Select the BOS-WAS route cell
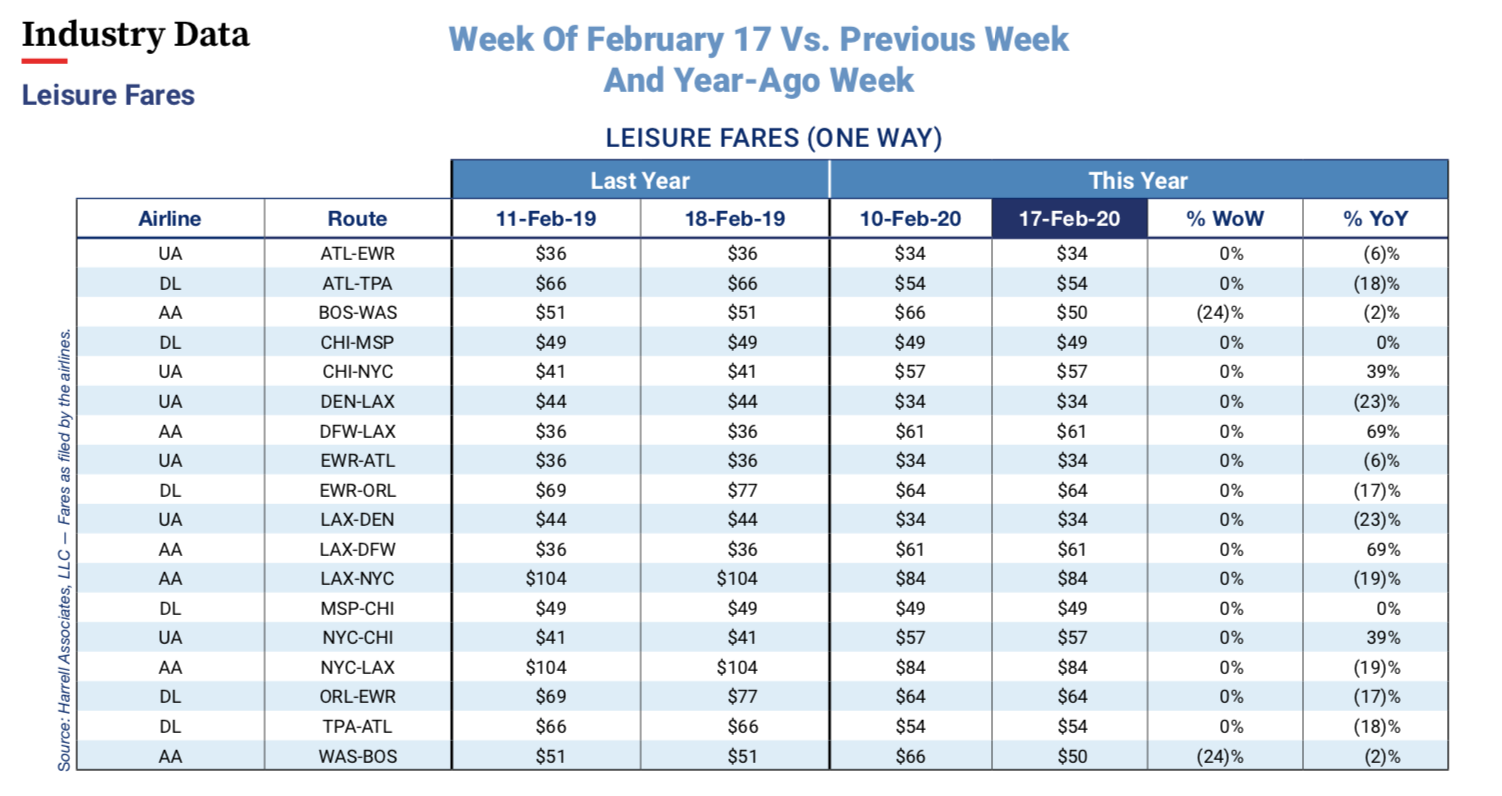 357,312
